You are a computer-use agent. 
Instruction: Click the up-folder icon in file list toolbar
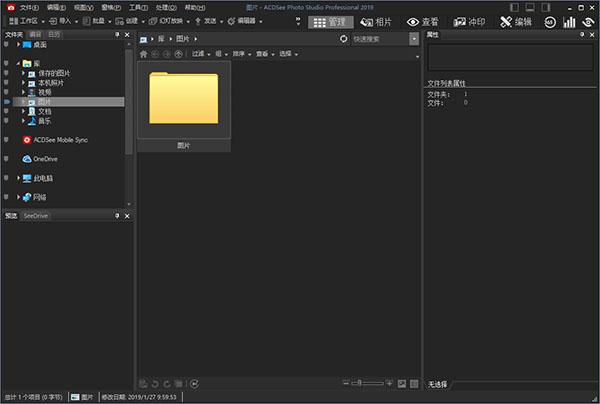click(x=178, y=54)
